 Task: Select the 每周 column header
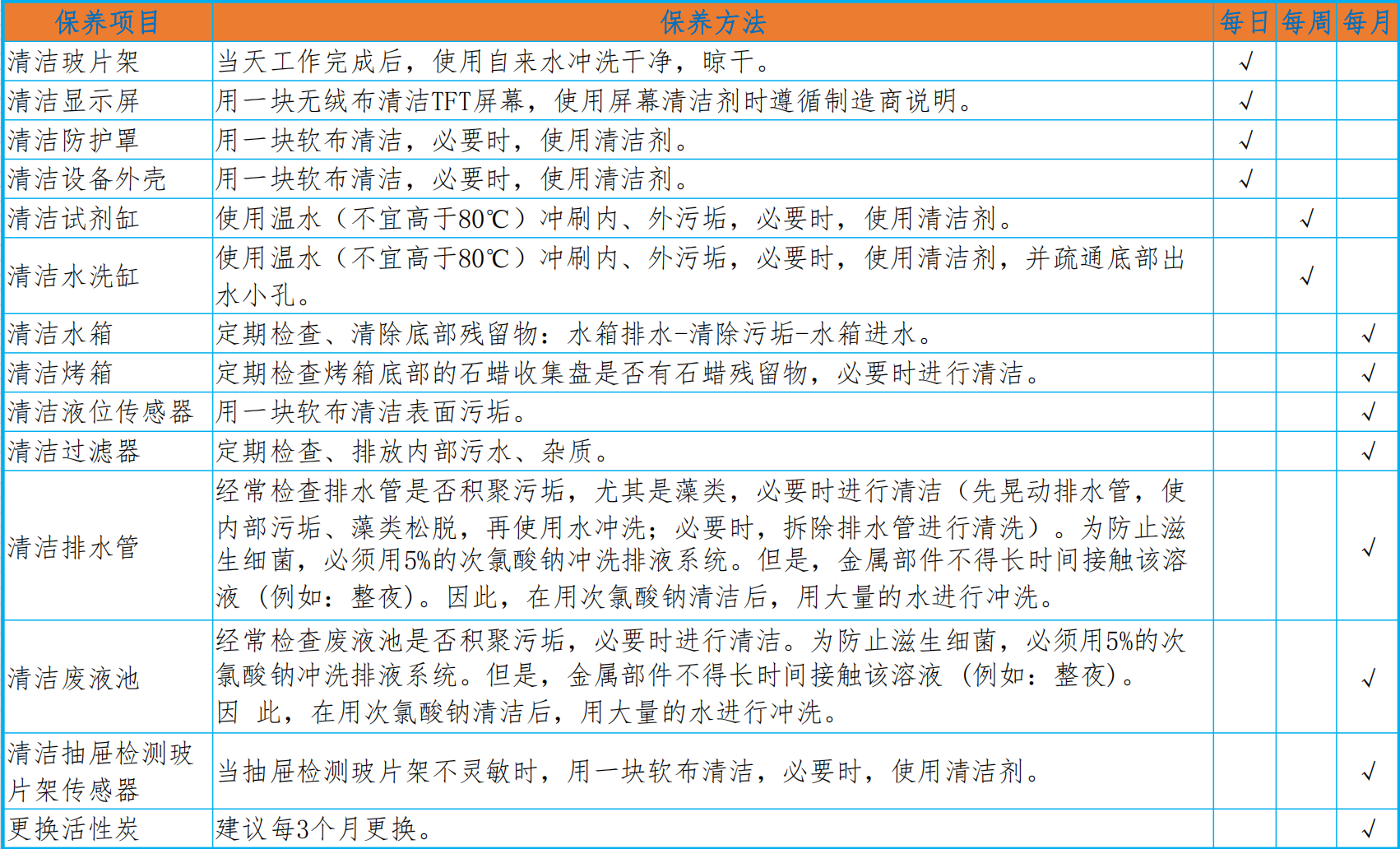click(1305, 22)
